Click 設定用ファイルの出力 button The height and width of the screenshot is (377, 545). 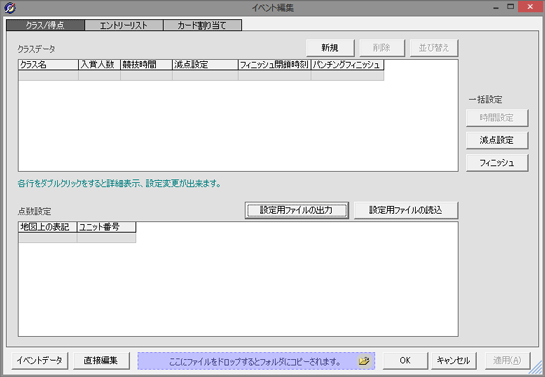[x=296, y=210]
